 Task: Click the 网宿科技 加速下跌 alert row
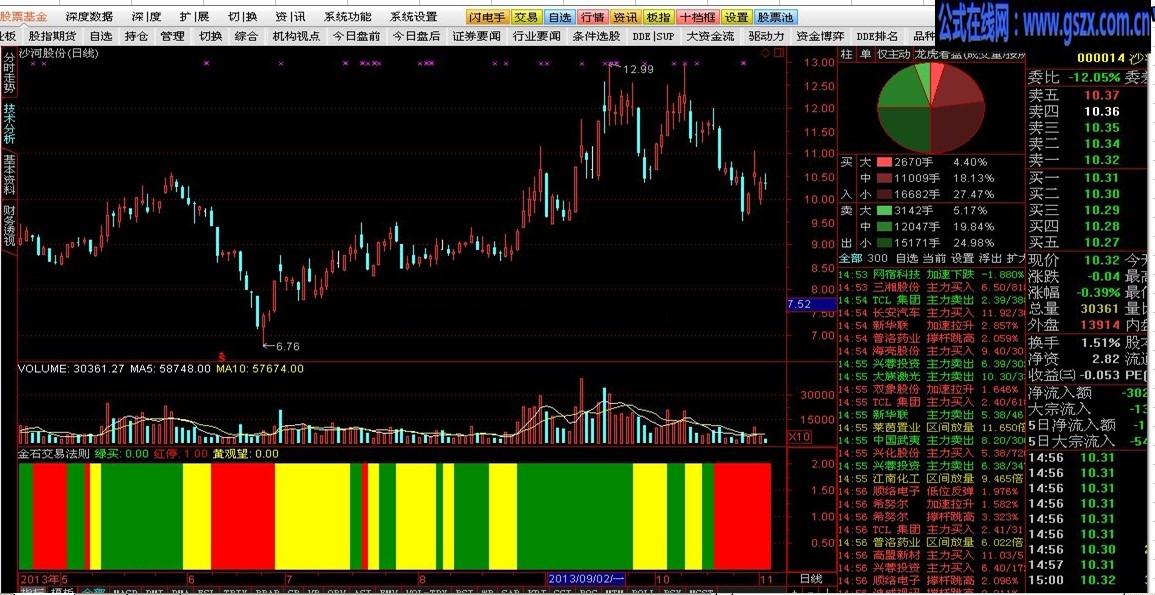click(932, 274)
